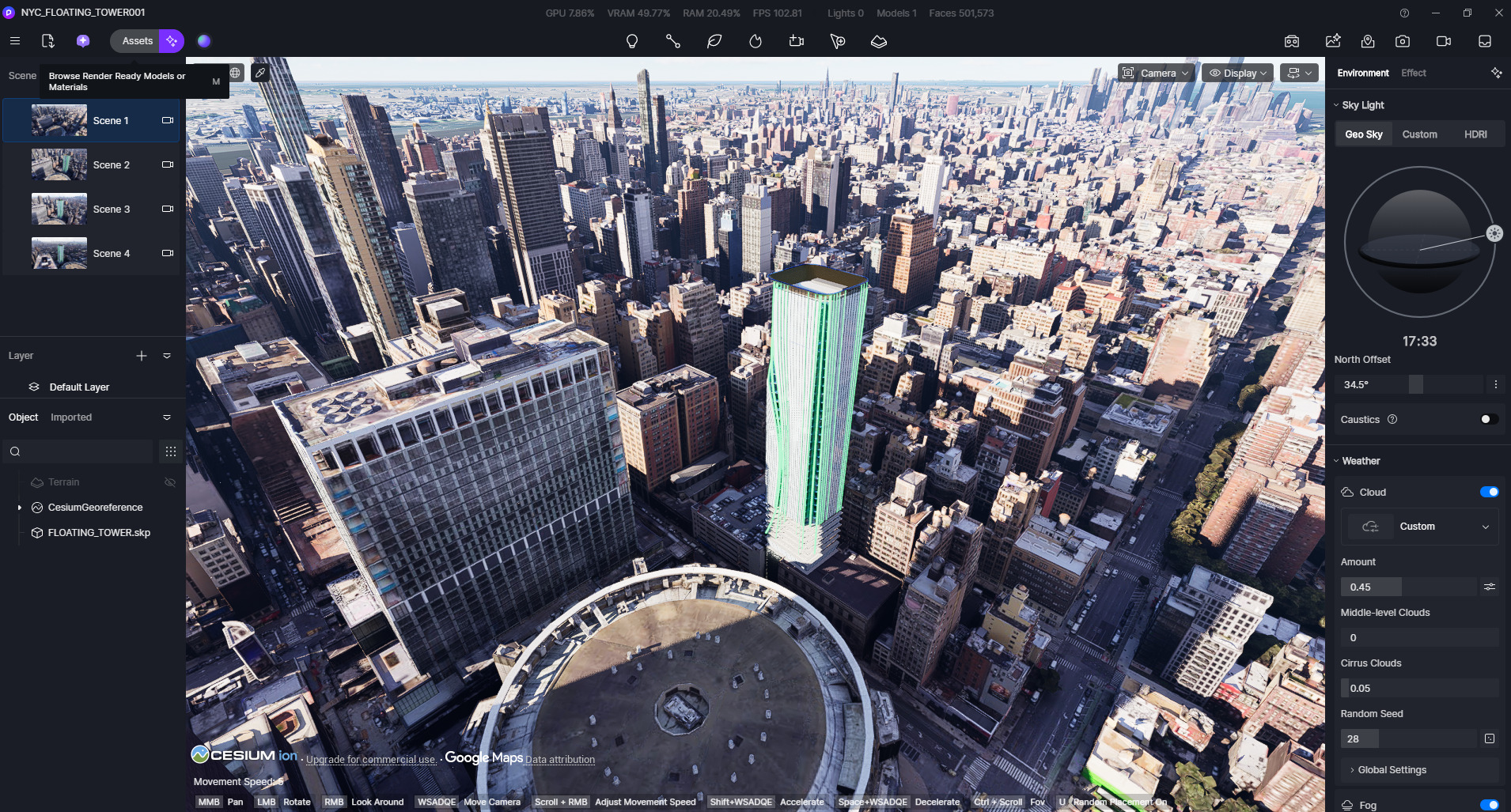
Task: Open the light tool with the bulb icon
Action: 631,41
